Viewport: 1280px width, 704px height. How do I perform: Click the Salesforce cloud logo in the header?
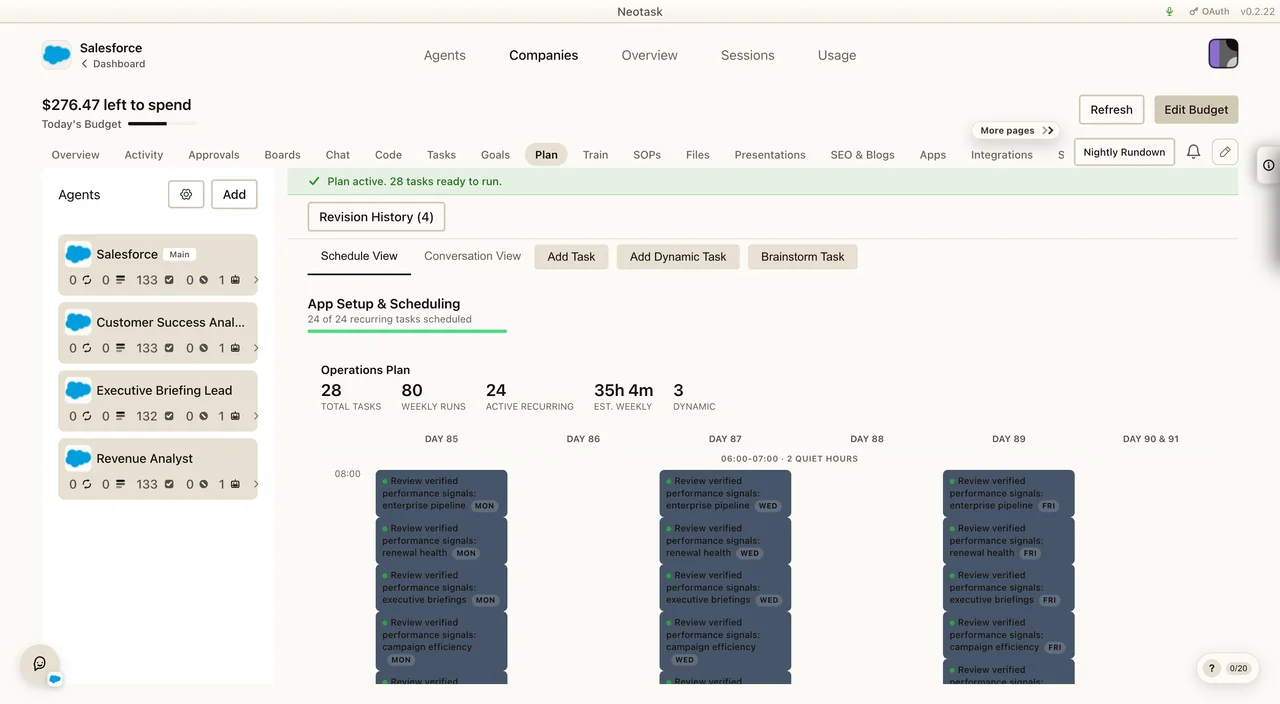56,54
